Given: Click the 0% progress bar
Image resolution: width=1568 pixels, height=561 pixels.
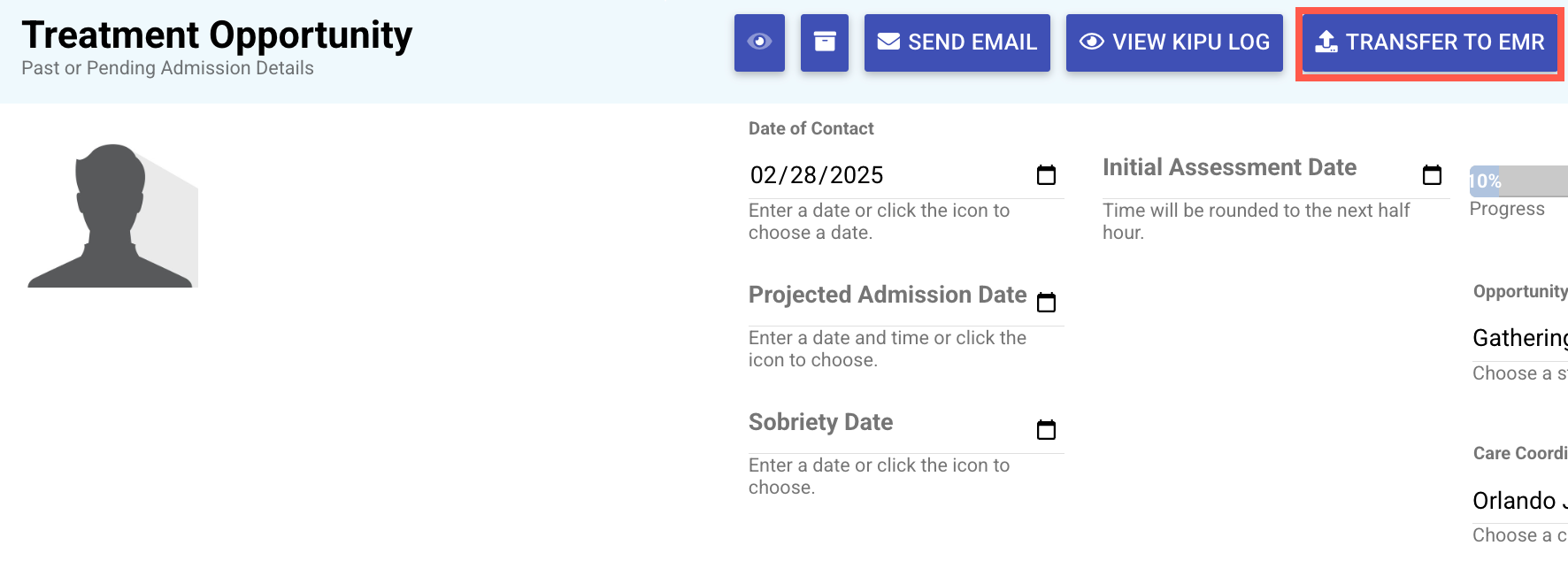Looking at the screenshot, I should pos(1518,181).
